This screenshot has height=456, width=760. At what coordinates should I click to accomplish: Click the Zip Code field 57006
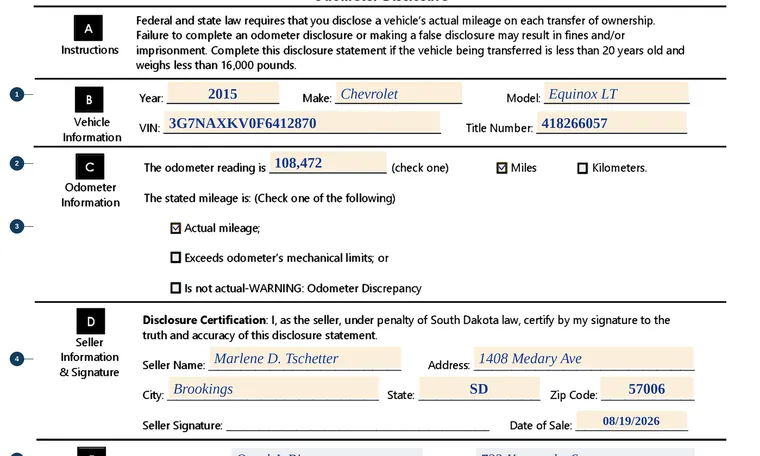click(x=647, y=389)
